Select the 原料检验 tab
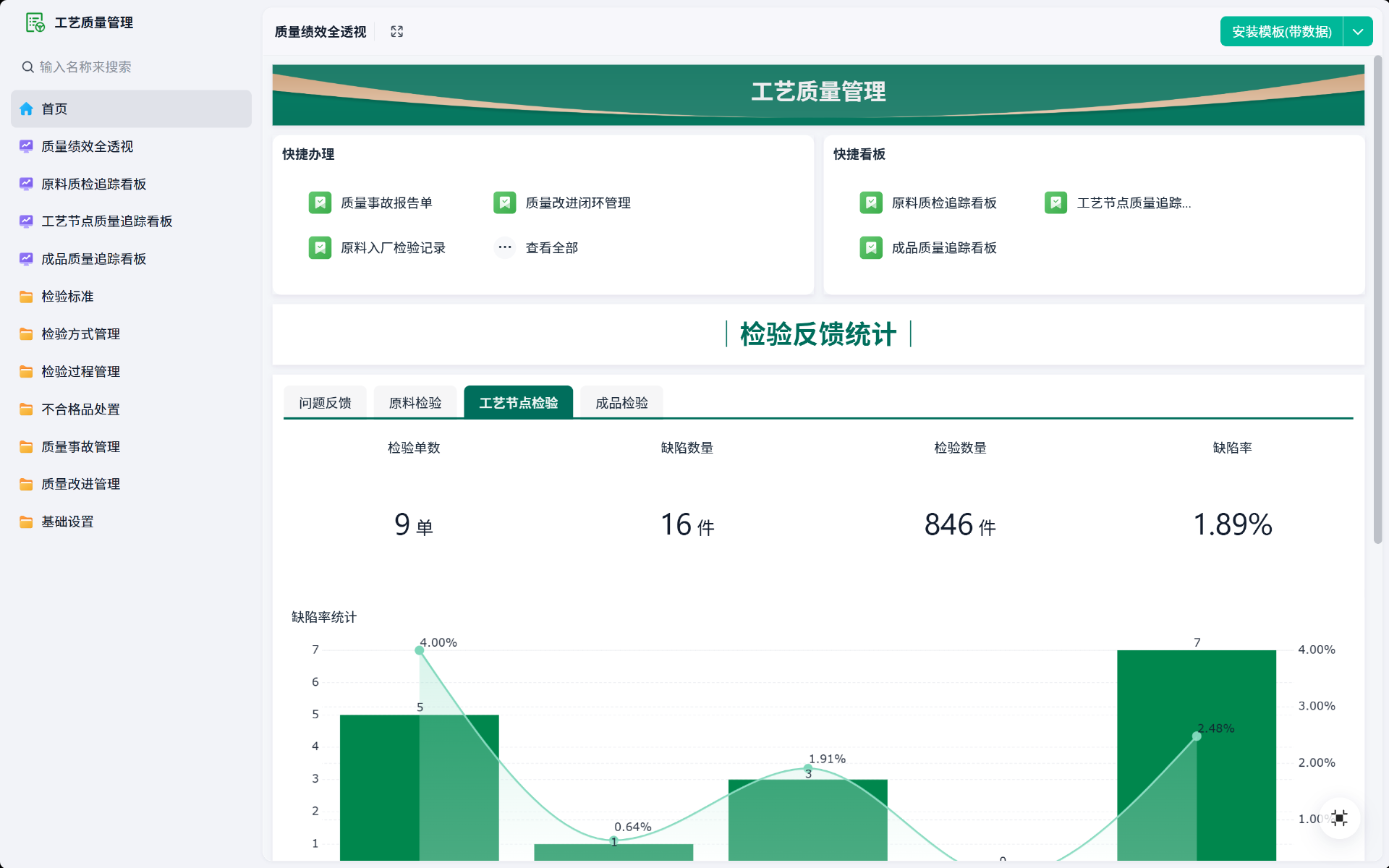Viewport: 1389px width, 868px height. [415, 403]
